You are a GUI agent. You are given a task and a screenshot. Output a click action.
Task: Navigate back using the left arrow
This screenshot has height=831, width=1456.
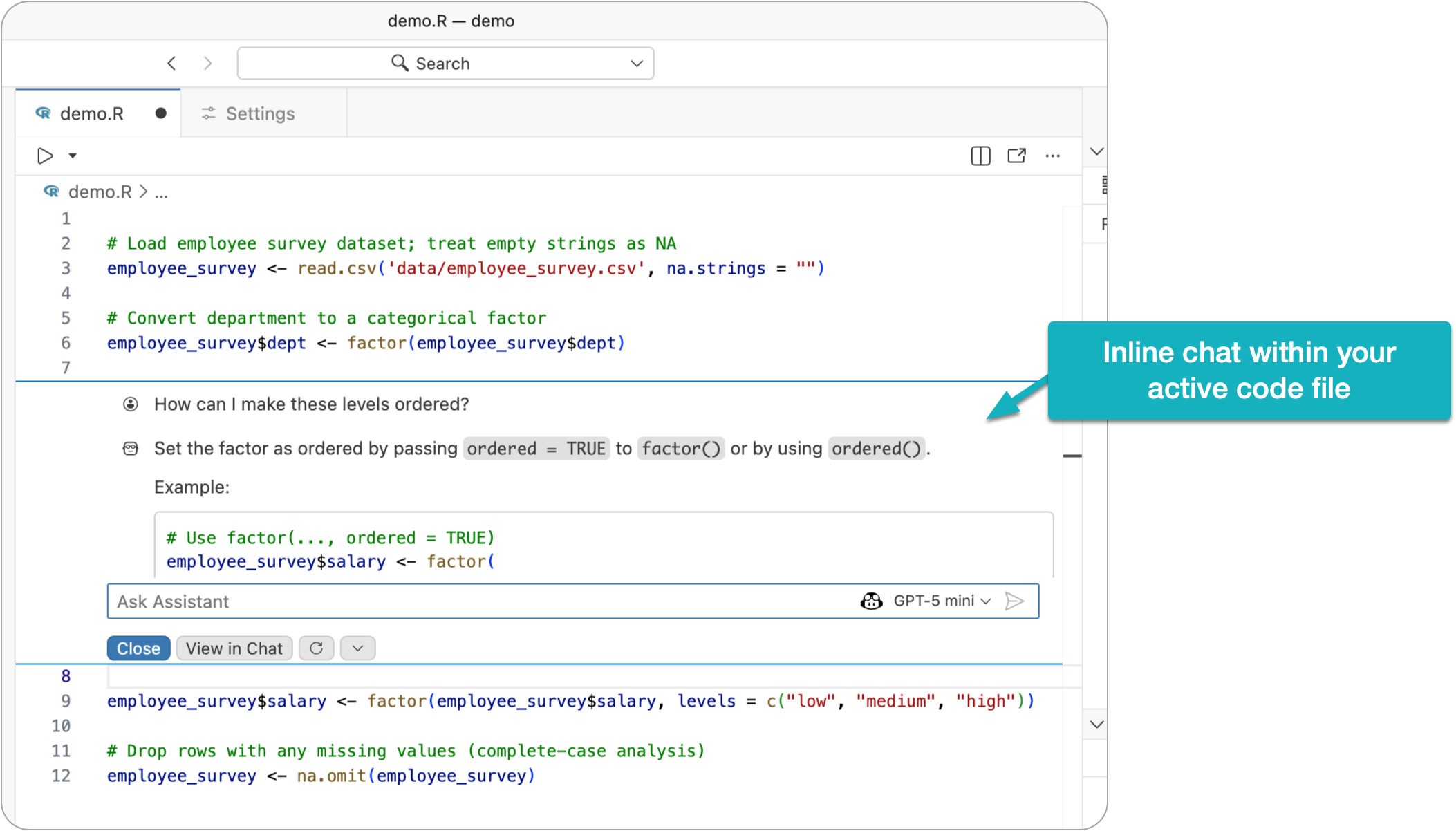[x=171, y=62]
